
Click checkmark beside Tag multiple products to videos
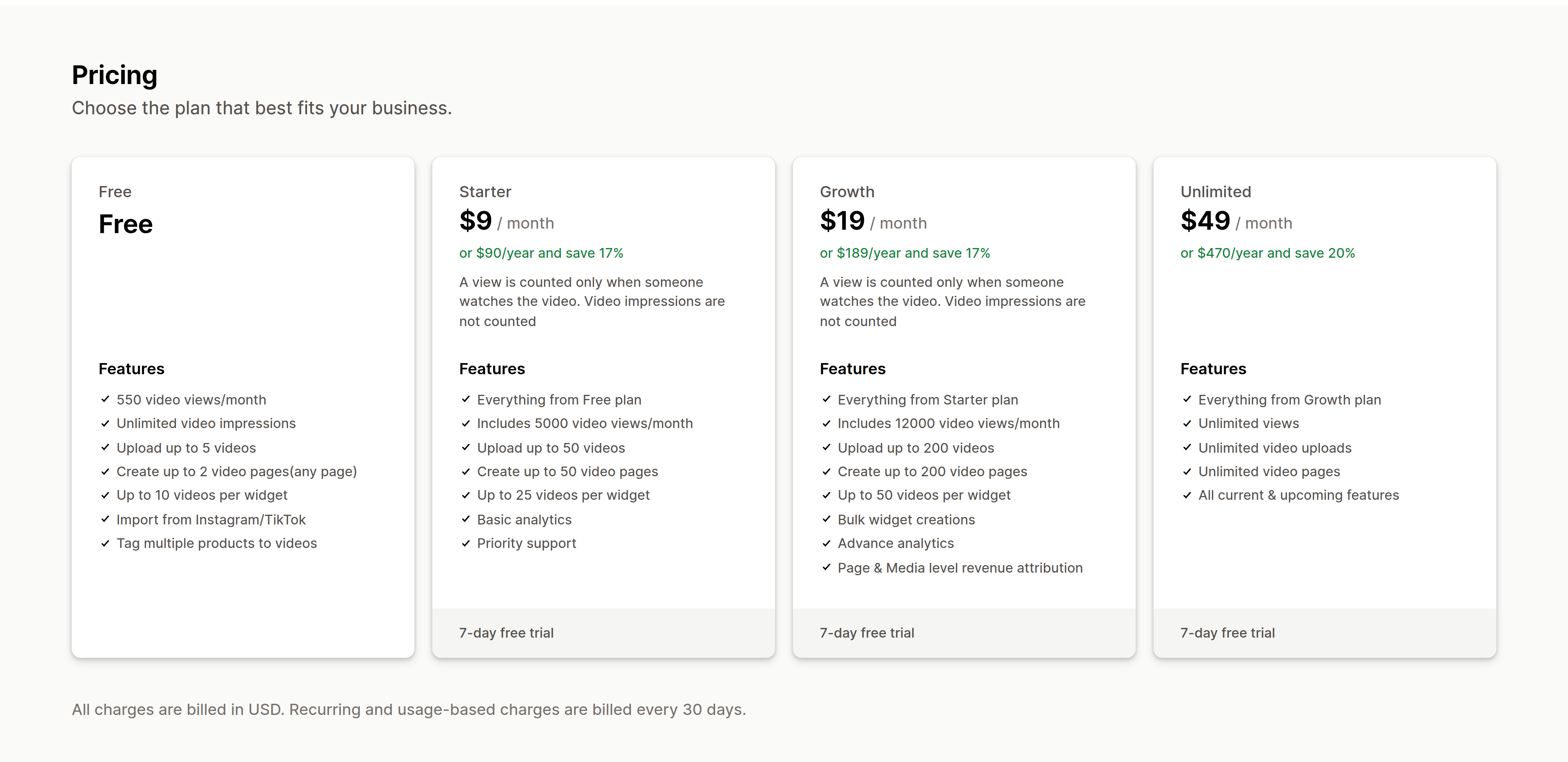click(105, 543)
